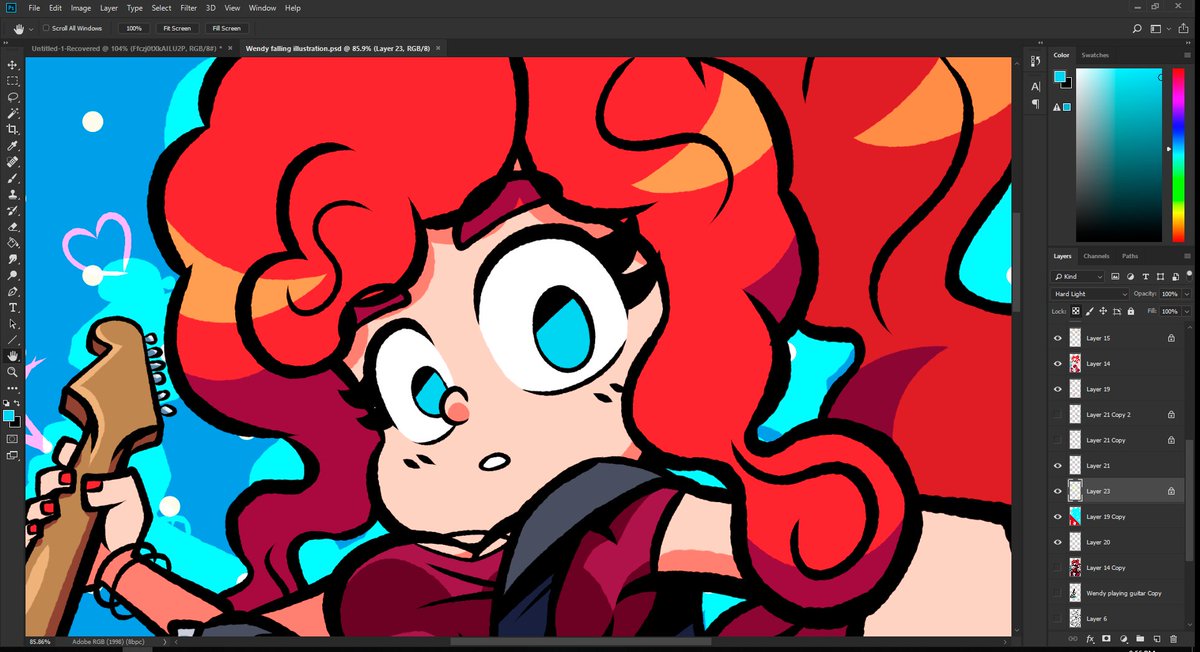Viewport: 1200px width, 652px height.
Task: Open the Window menu
Action: click(263, 8)
